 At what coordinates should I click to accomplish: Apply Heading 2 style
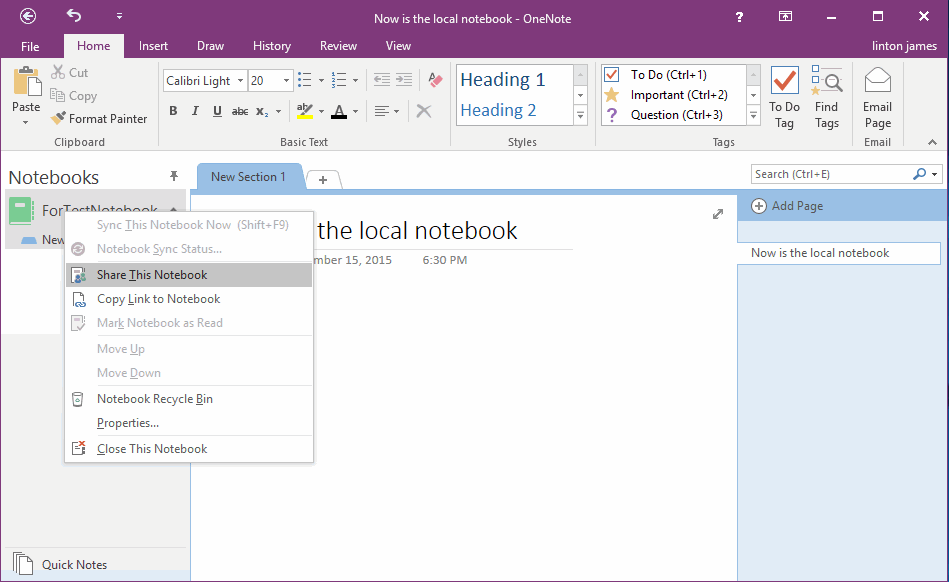coord(498,110)
